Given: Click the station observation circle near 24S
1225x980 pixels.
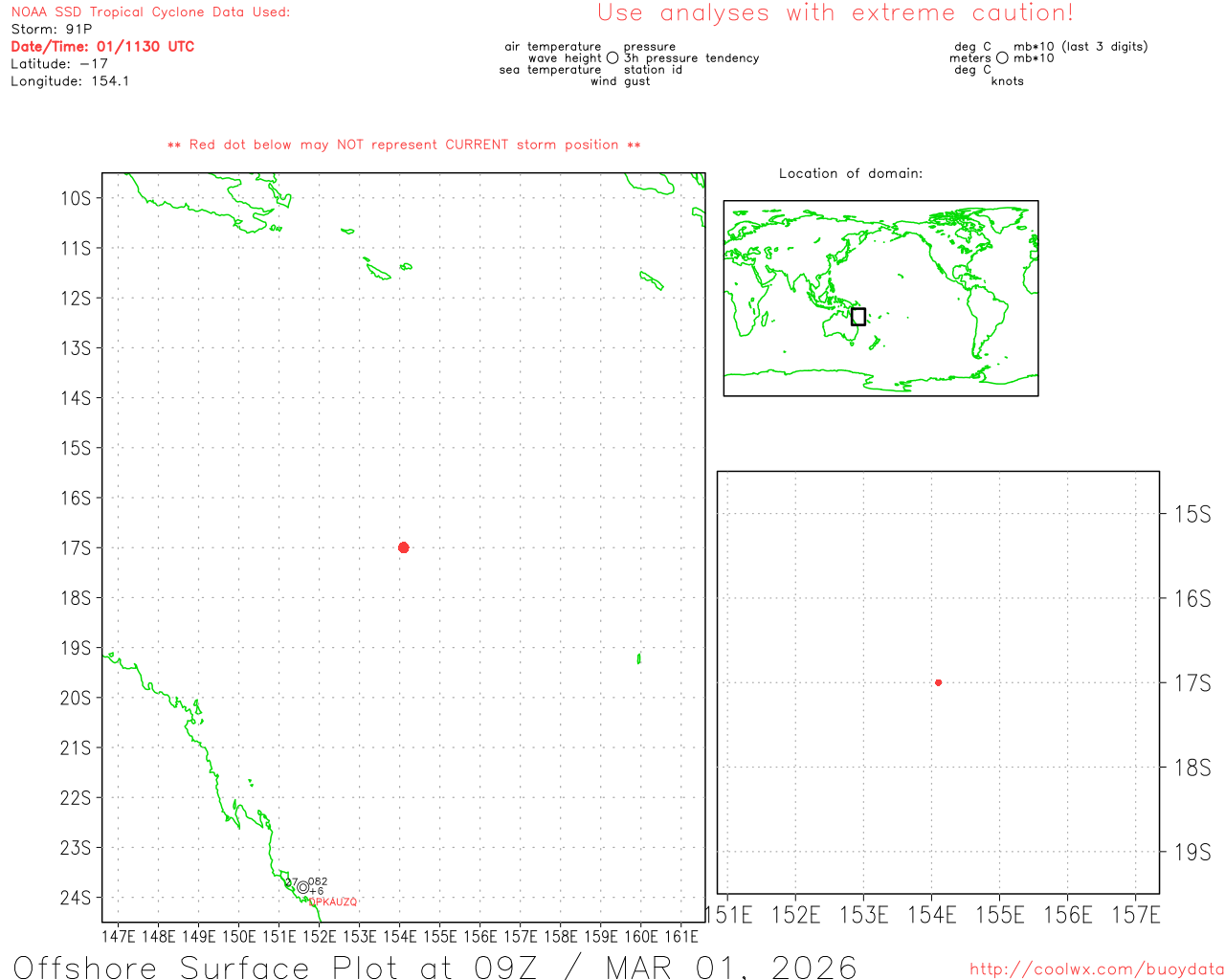Looking at the screenshot, I should (303, 887).
